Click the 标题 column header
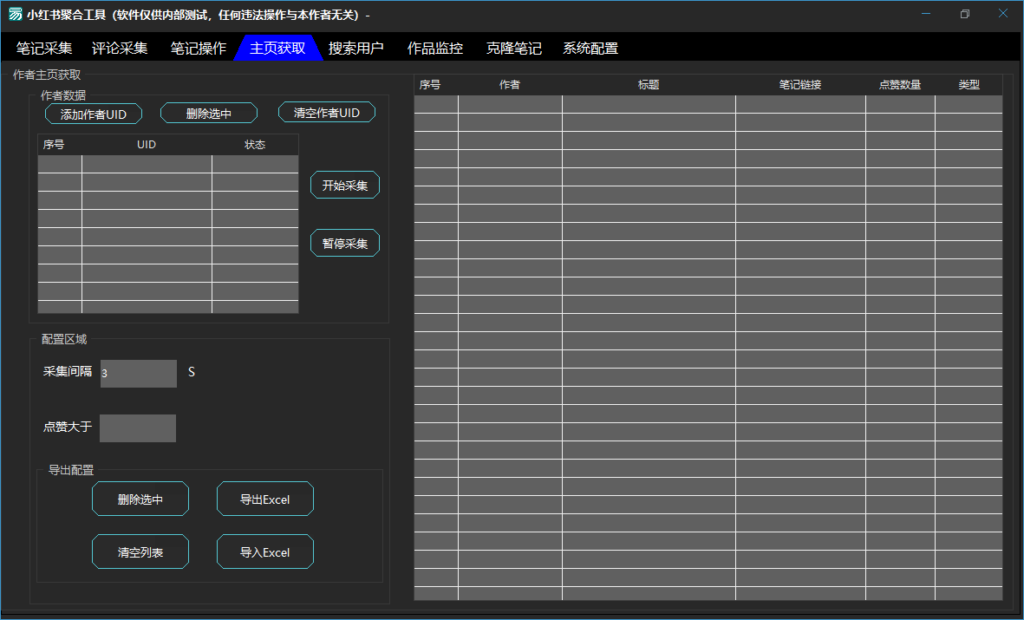Viewport: 1024px width, 620px height. point(648,84)
